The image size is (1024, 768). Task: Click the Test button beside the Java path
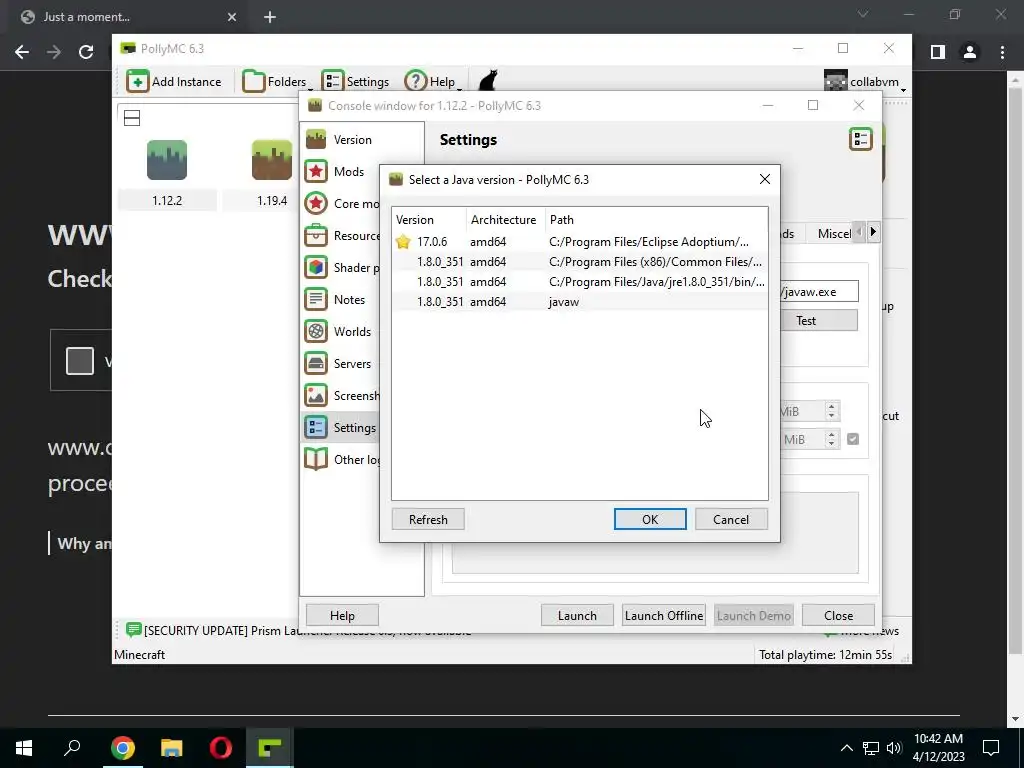[819, 321]
